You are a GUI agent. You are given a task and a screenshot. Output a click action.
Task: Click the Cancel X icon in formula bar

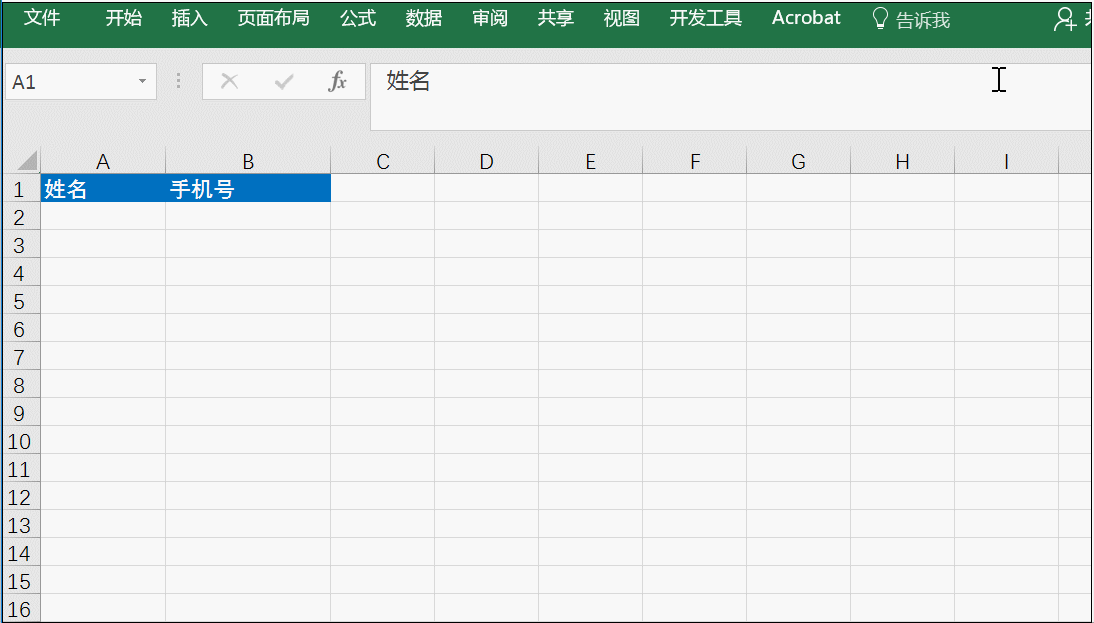(x=229, y=82)
